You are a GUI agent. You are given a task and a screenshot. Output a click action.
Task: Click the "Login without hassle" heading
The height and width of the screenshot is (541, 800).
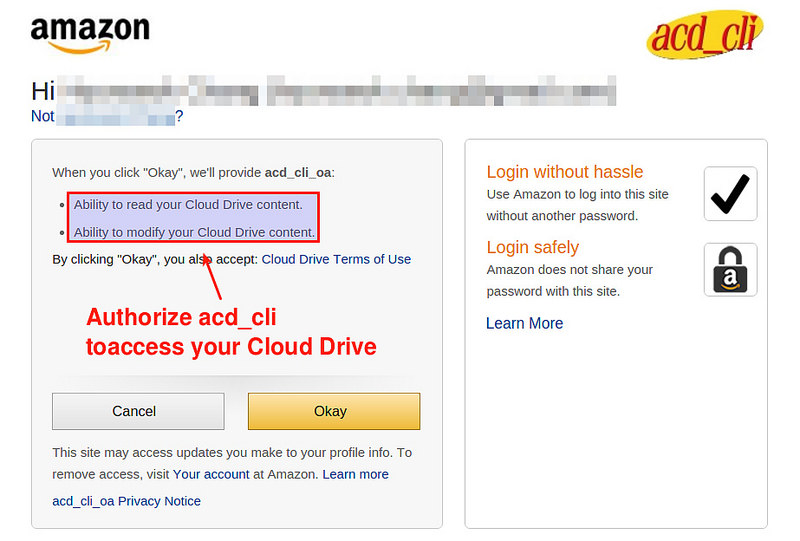coord(565,172)
